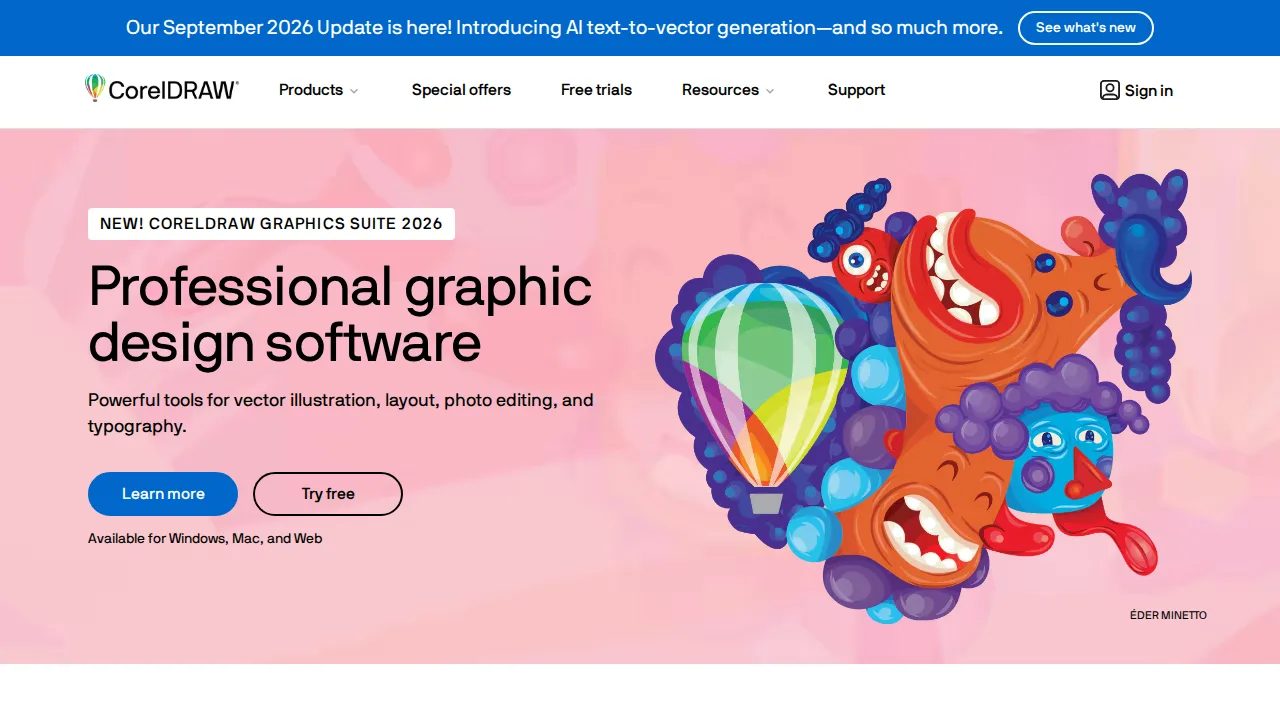Open the Support menu item
This screenshot has height=720, width=1280.
(x=856, y=90)
